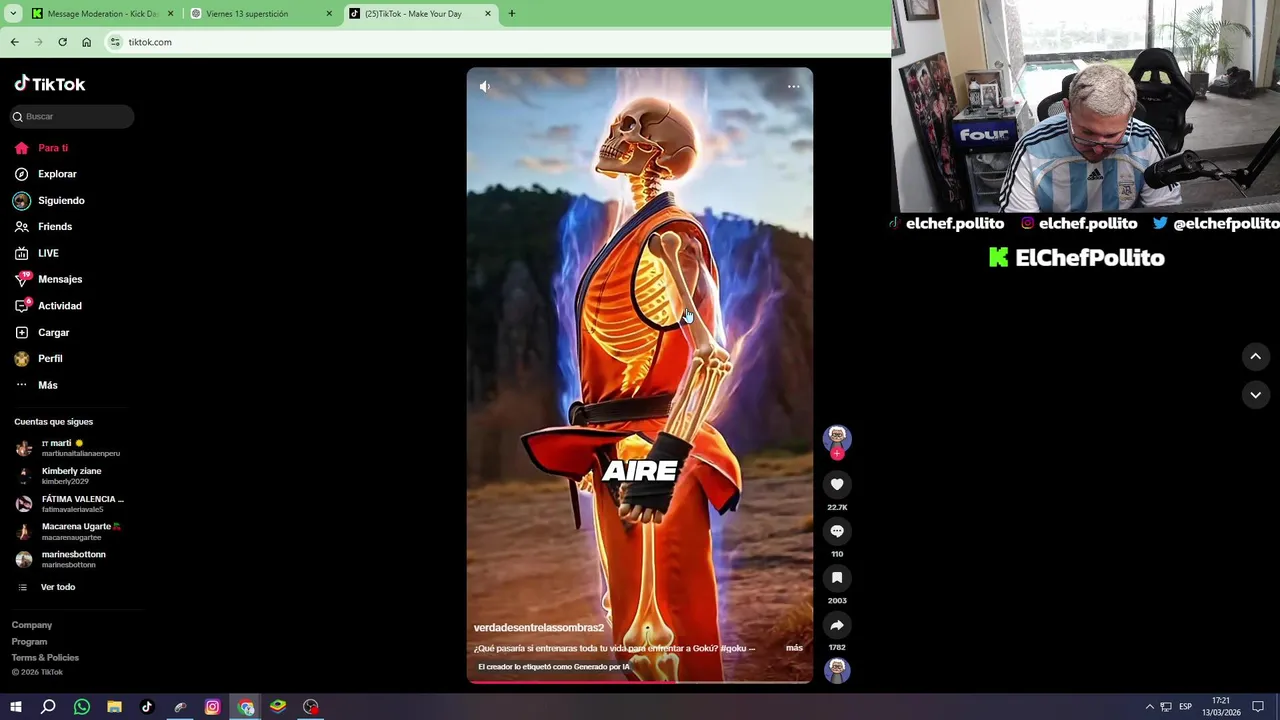Open a new browser tab
Viewport: 1280px width, 720px height.
click(x=512, y=14)
